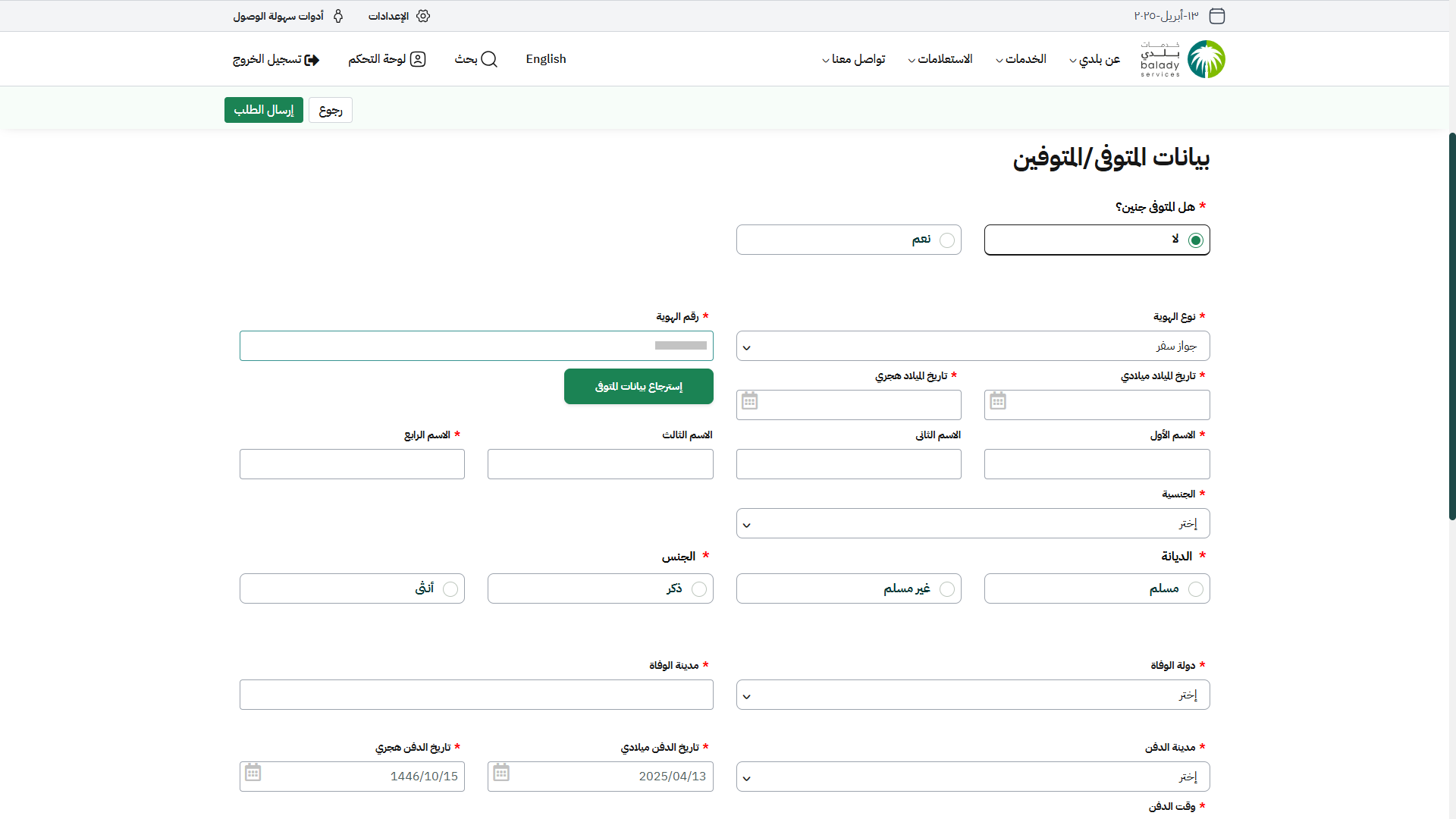
Task: Open the dashboard user icon
Action: tap(418, 59)
